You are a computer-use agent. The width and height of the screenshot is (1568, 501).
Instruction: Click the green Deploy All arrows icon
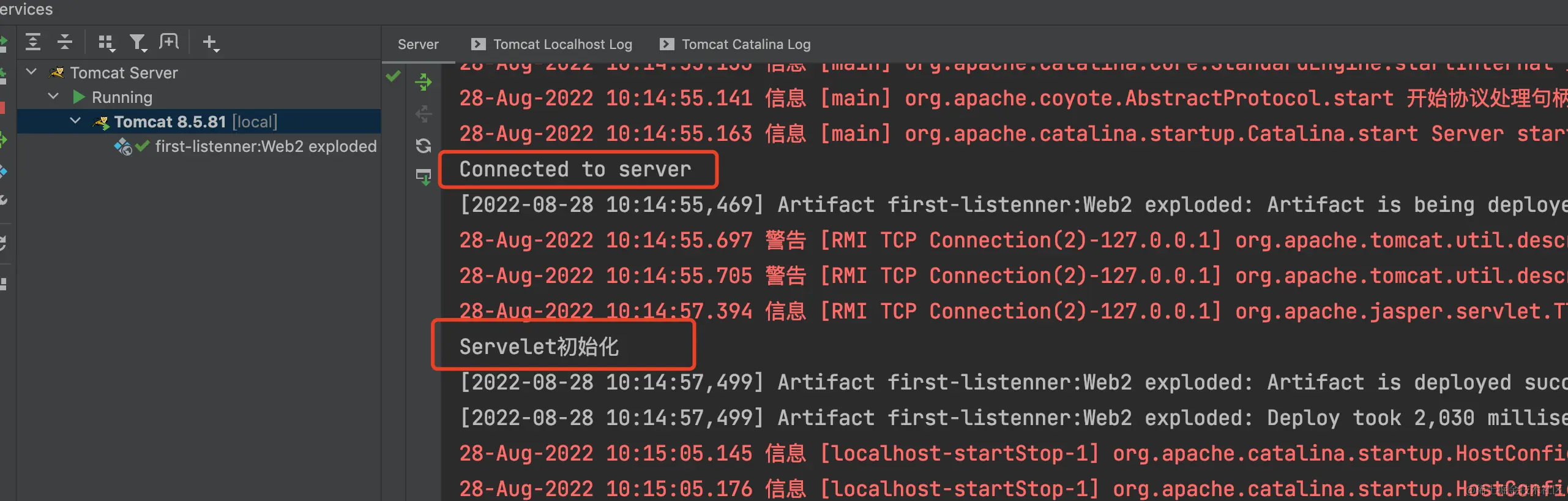[423, 82]
